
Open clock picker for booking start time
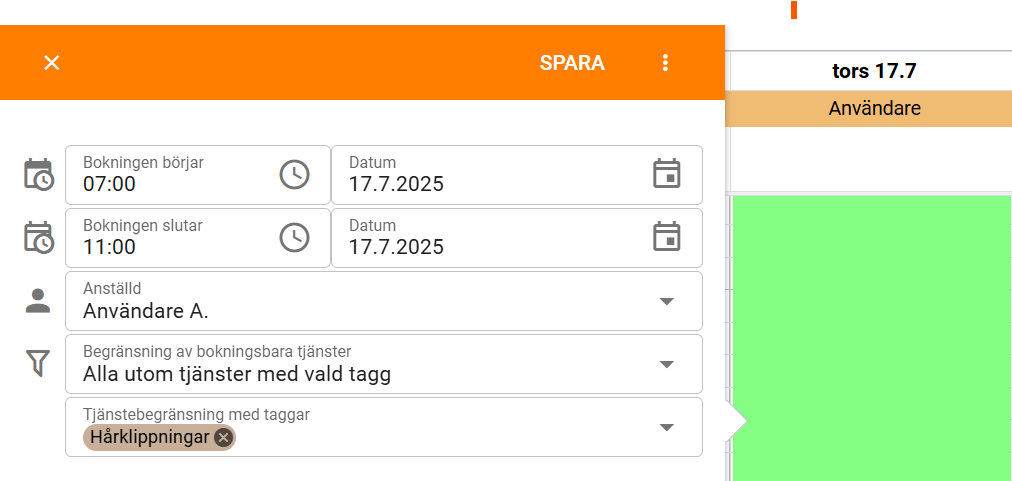(294, 175)
